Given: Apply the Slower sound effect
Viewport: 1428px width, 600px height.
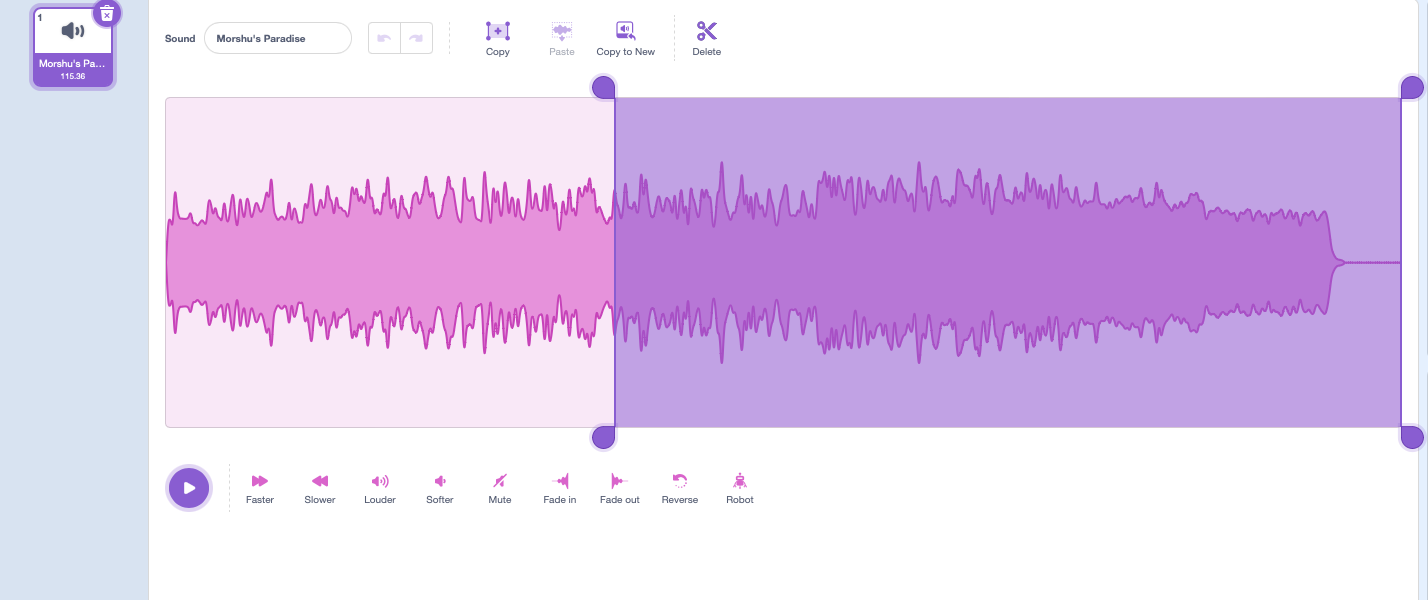Looking at the screenshot, I should pos(320,481).
